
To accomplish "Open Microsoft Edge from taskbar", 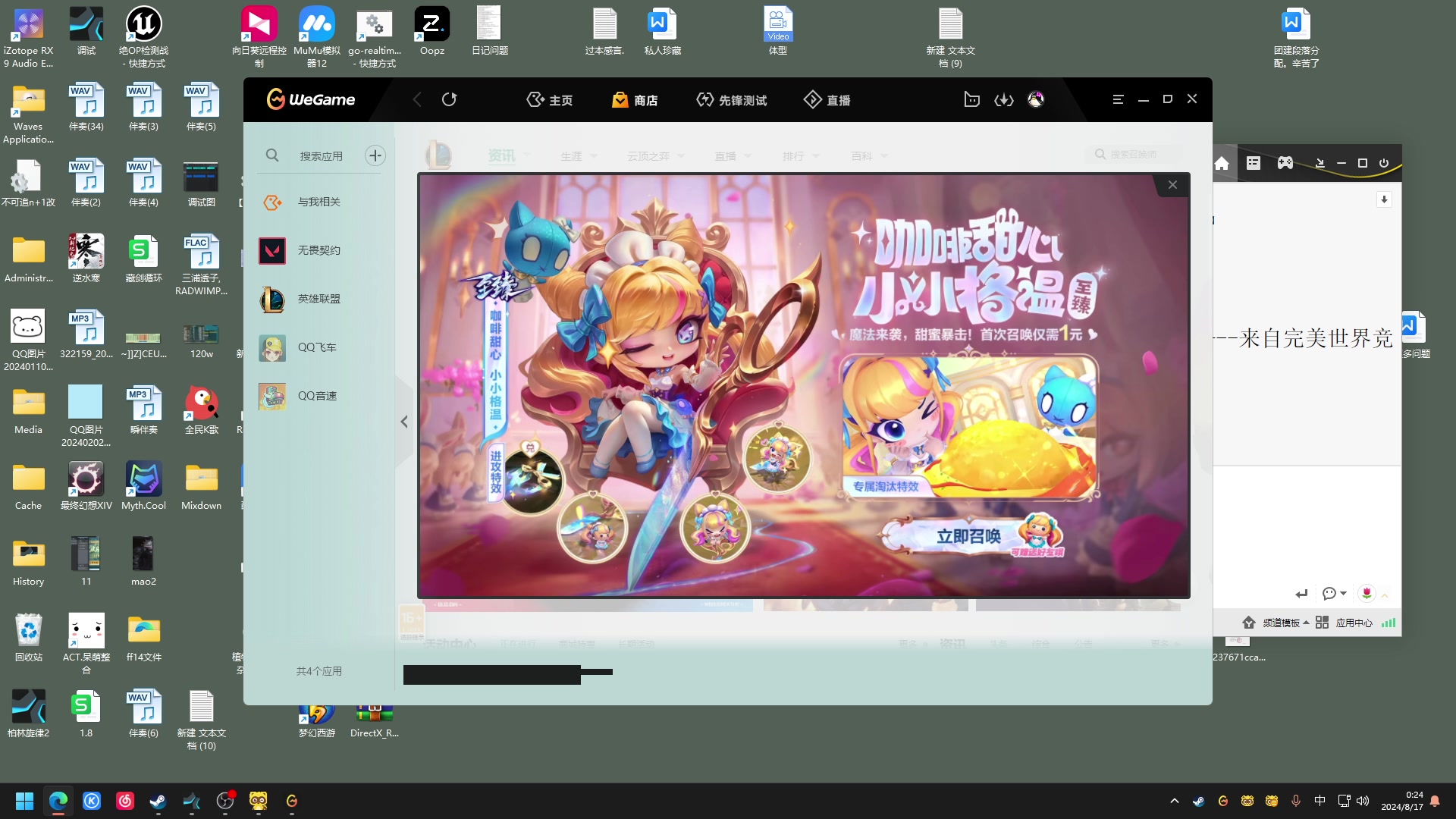I will click(58, 801).
